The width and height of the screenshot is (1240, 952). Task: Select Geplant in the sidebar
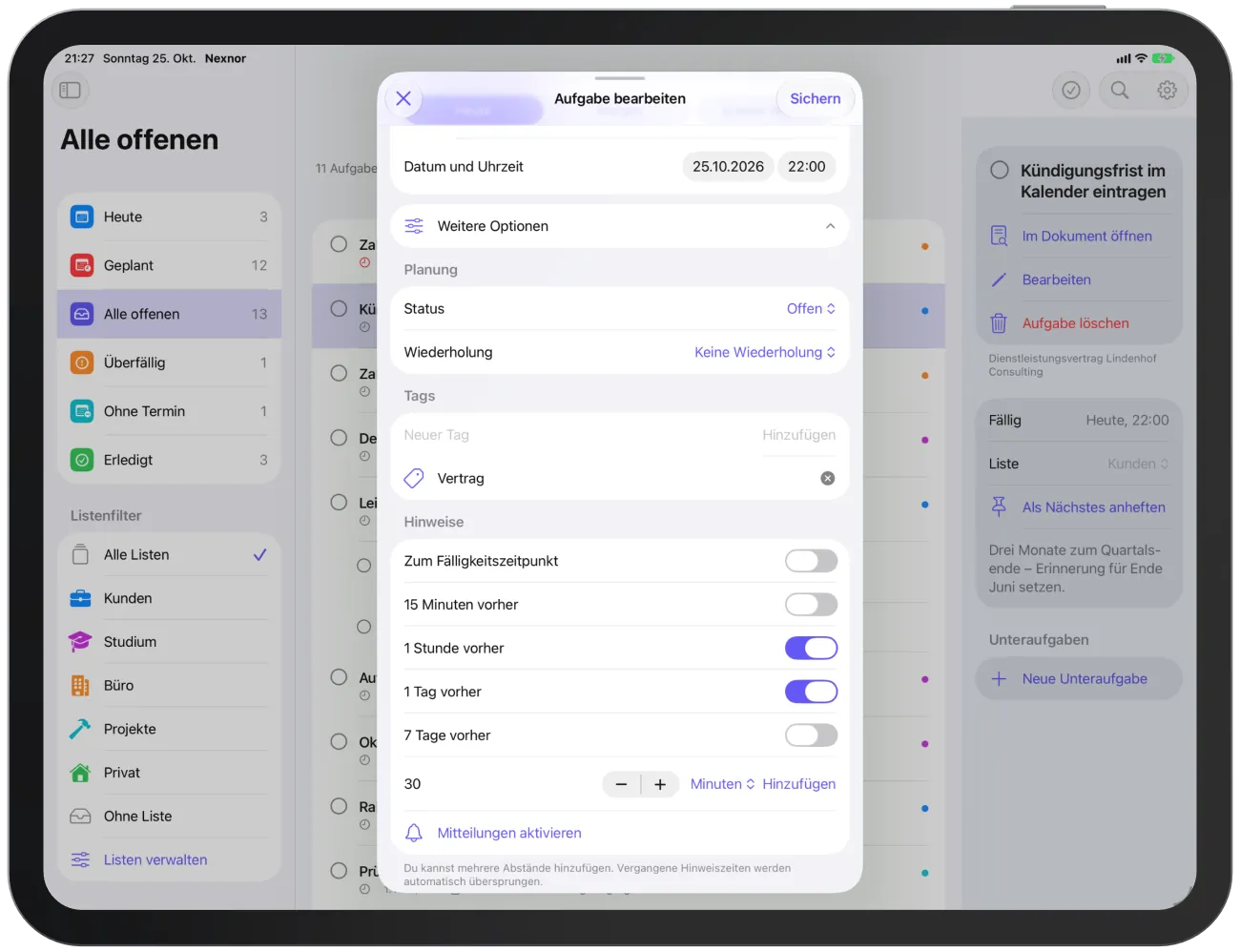(169, 265)
